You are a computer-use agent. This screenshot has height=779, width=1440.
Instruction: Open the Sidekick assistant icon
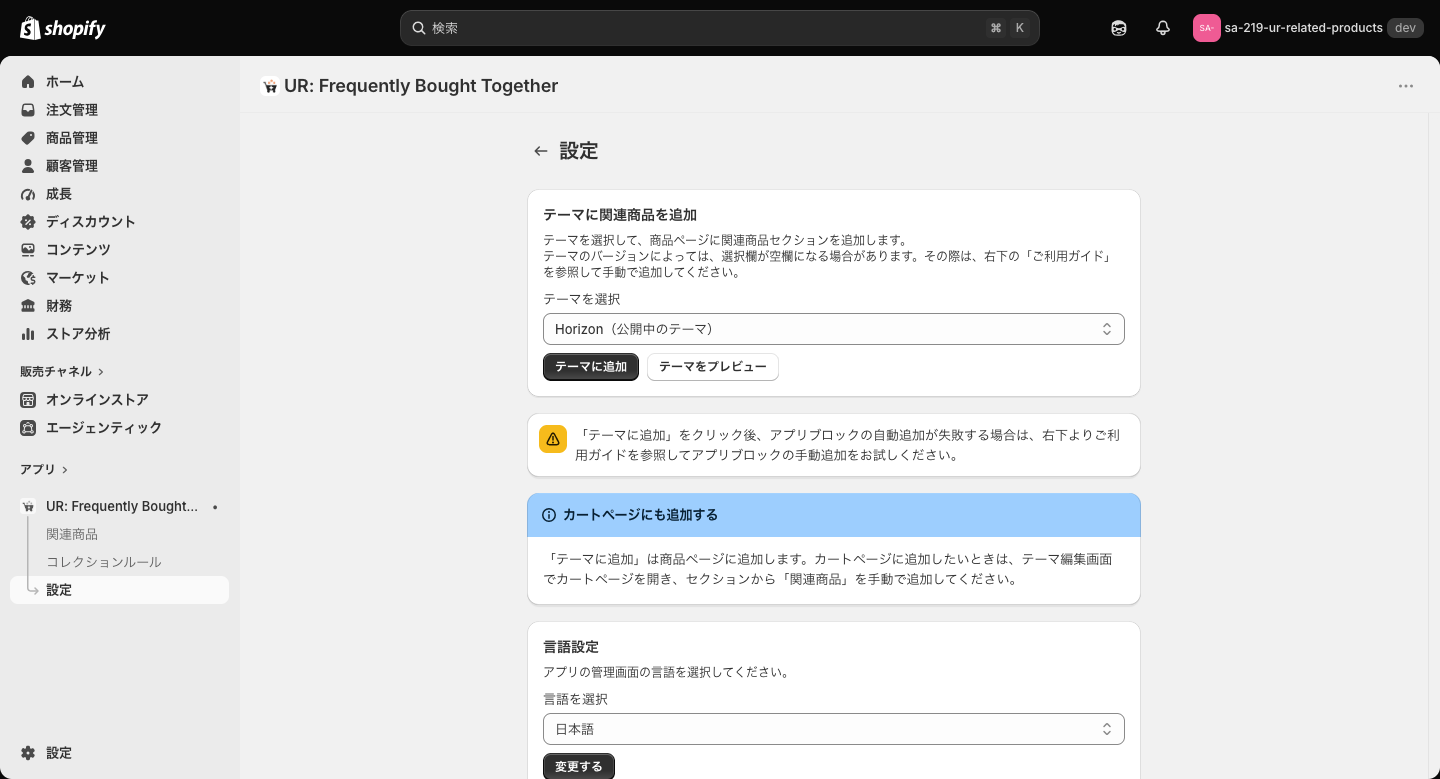click(x=1119, y=28)
